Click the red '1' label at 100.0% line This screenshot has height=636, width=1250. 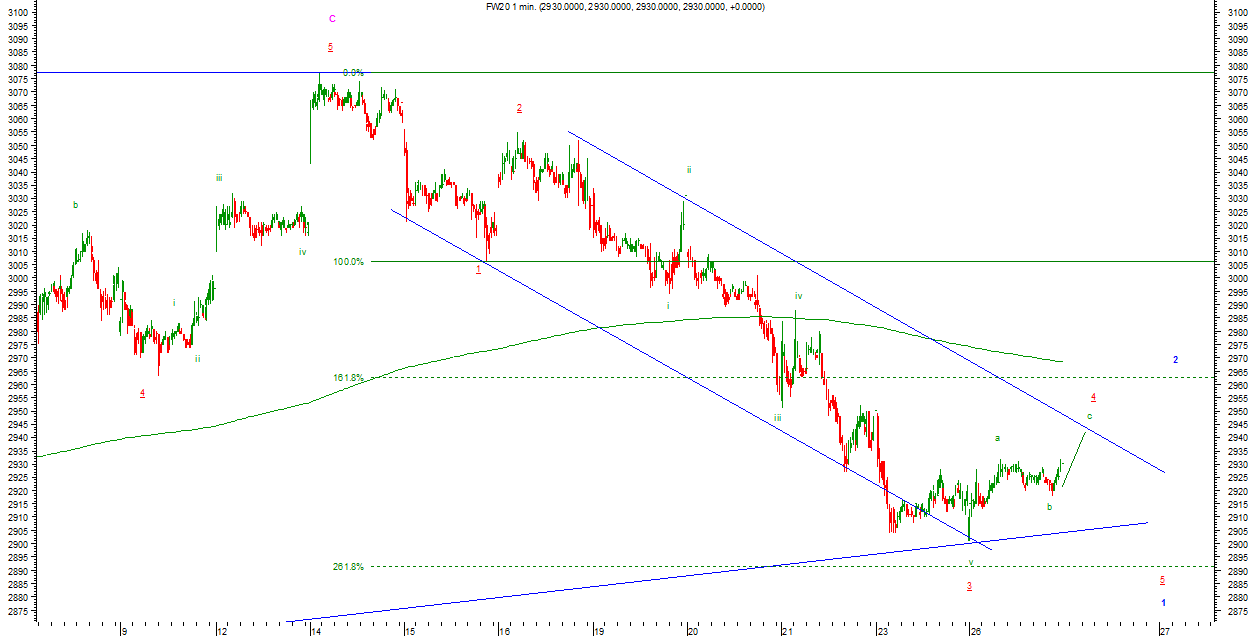coord(478,269)
